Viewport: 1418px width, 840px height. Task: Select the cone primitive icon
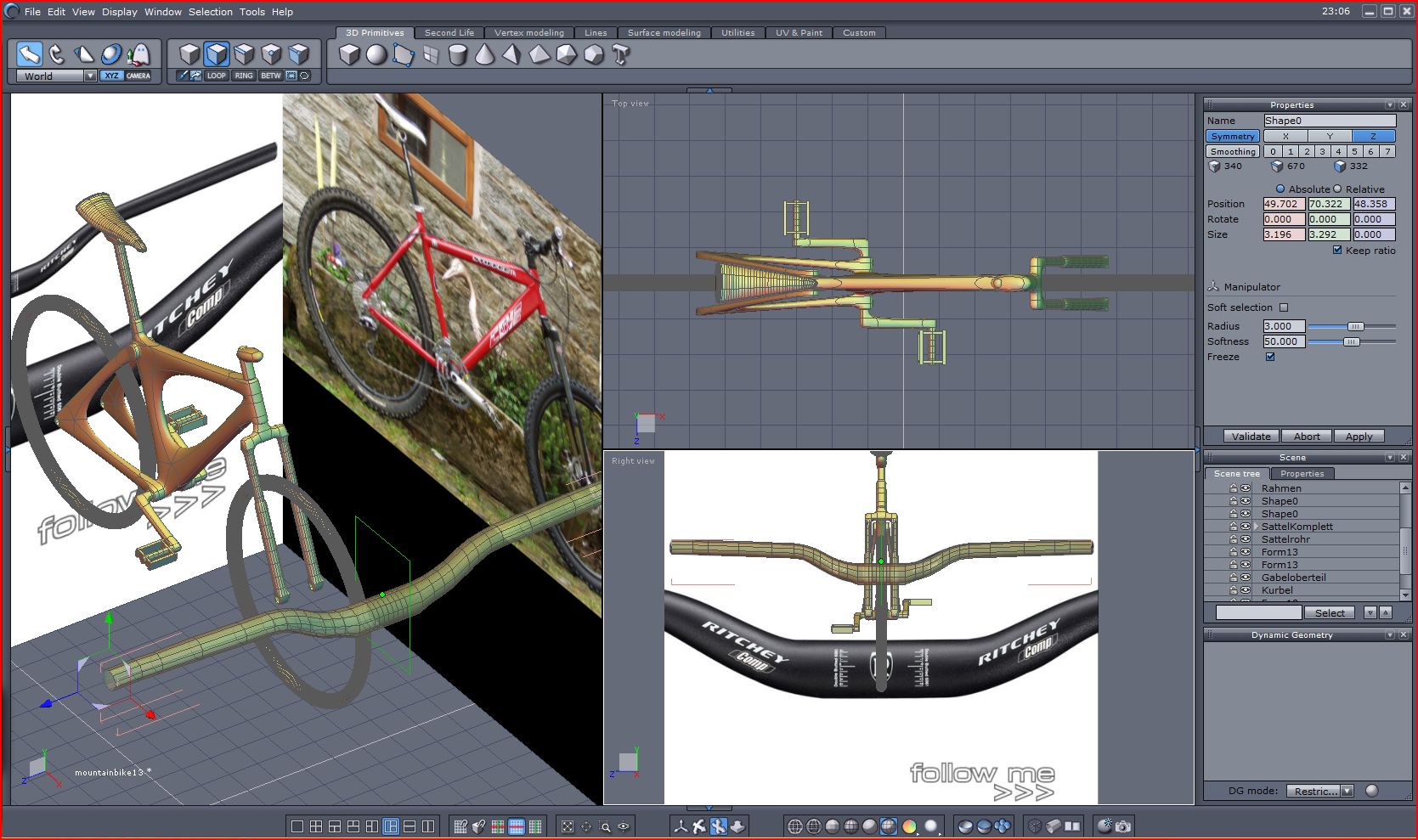tap(484, 55)
